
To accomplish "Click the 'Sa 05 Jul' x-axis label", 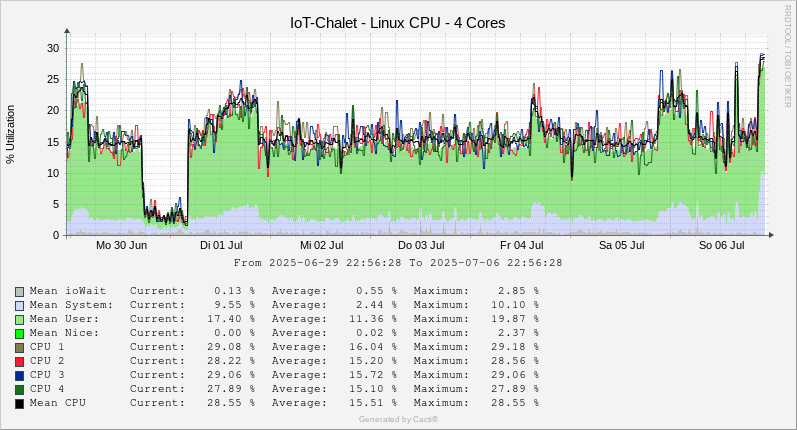I will coord(622,245).
